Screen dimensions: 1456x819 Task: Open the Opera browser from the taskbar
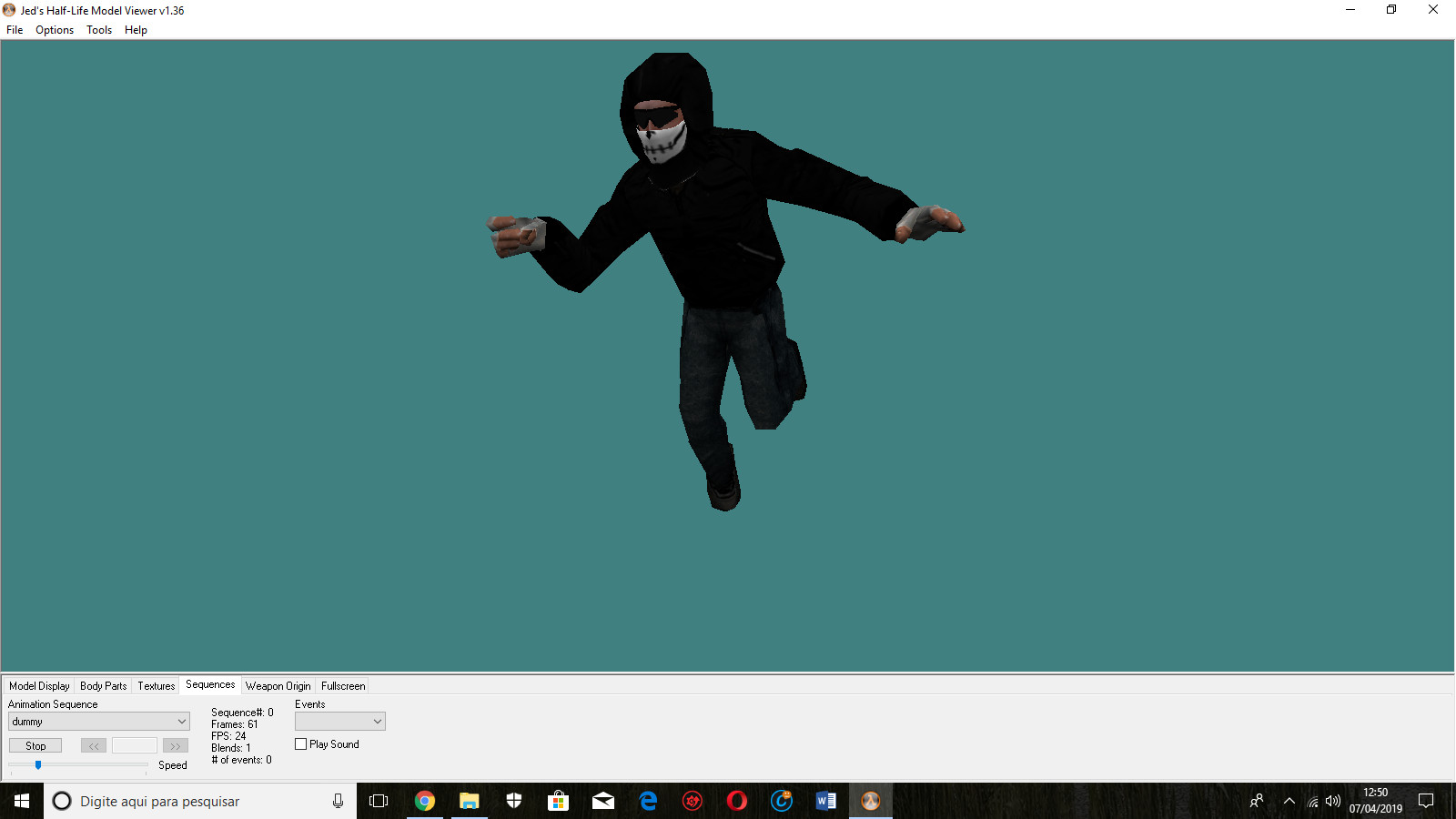pos(737,801)
